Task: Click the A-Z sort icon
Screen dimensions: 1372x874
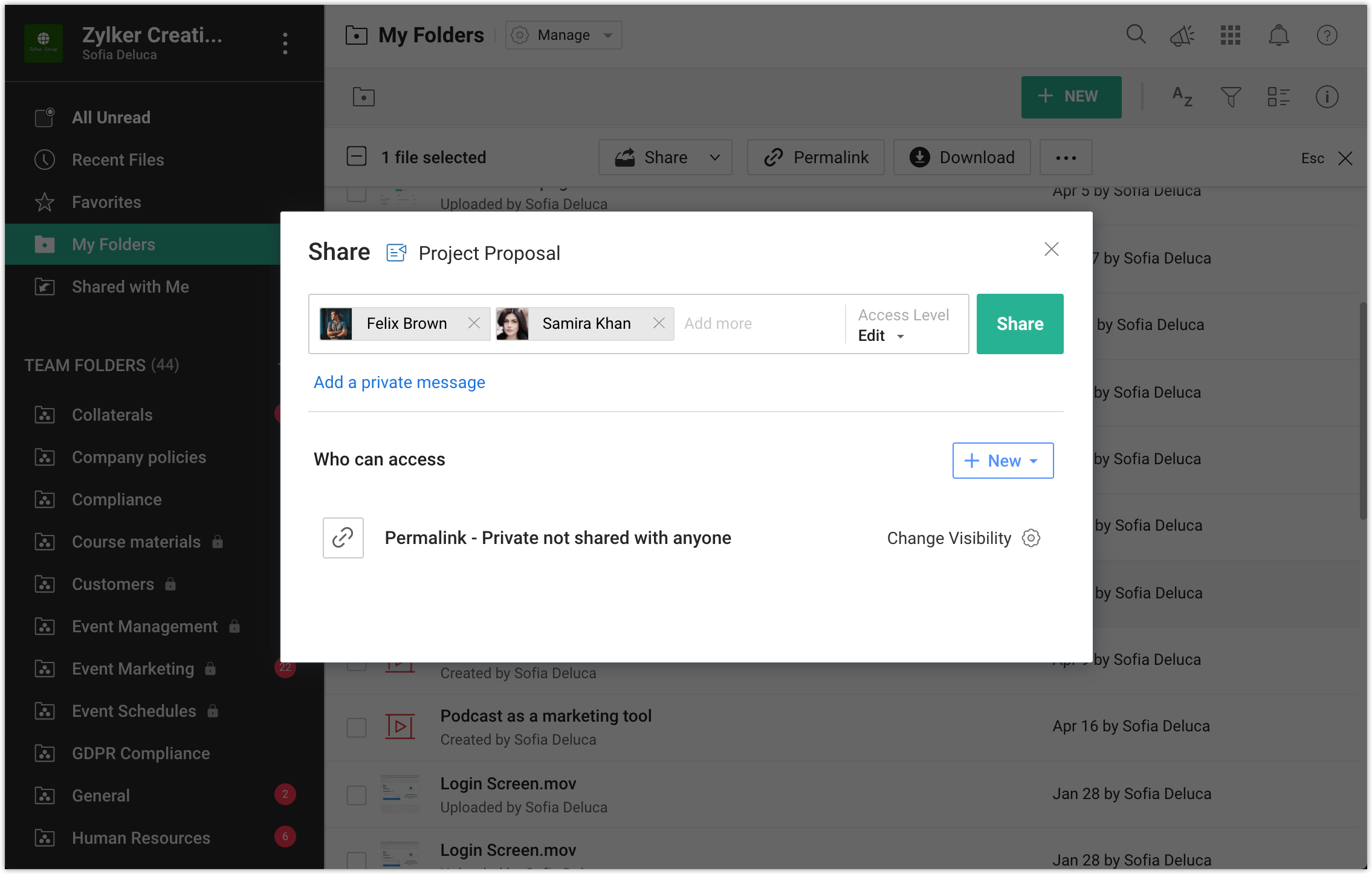Action: pos(1182,97)
